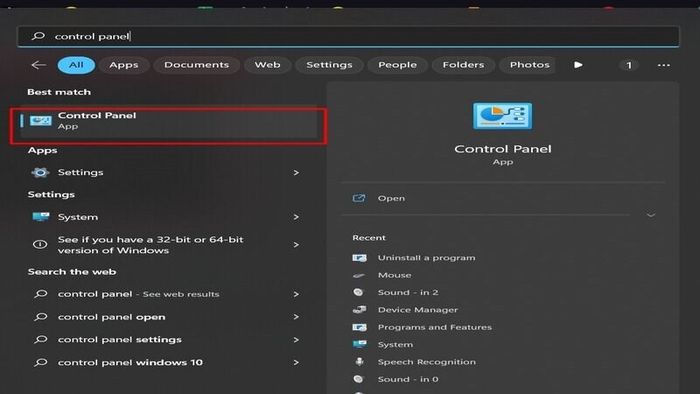Switch to the Web filter tab
The height and width of the screenshot is (394, 700).
(x=267, y=65)
